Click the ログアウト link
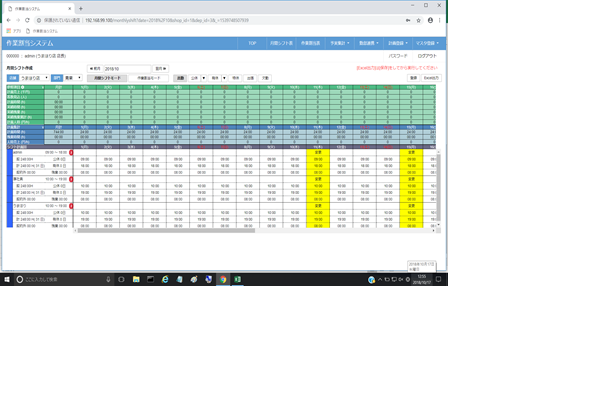600x399 pixels. 427,56
